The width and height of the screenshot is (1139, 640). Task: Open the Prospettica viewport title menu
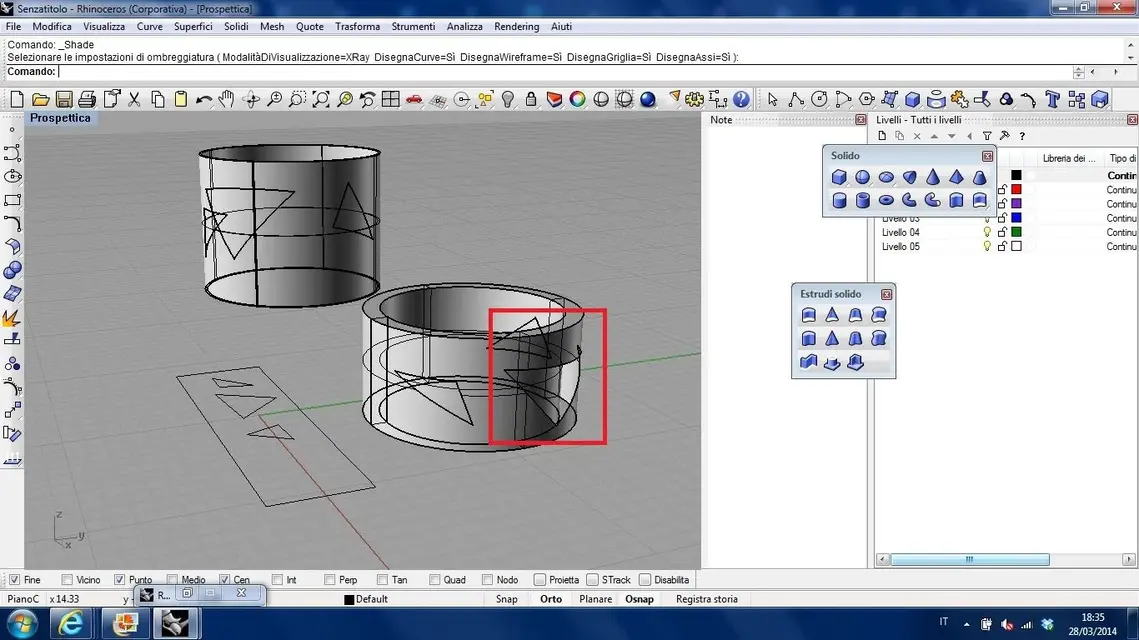point(60,118)
